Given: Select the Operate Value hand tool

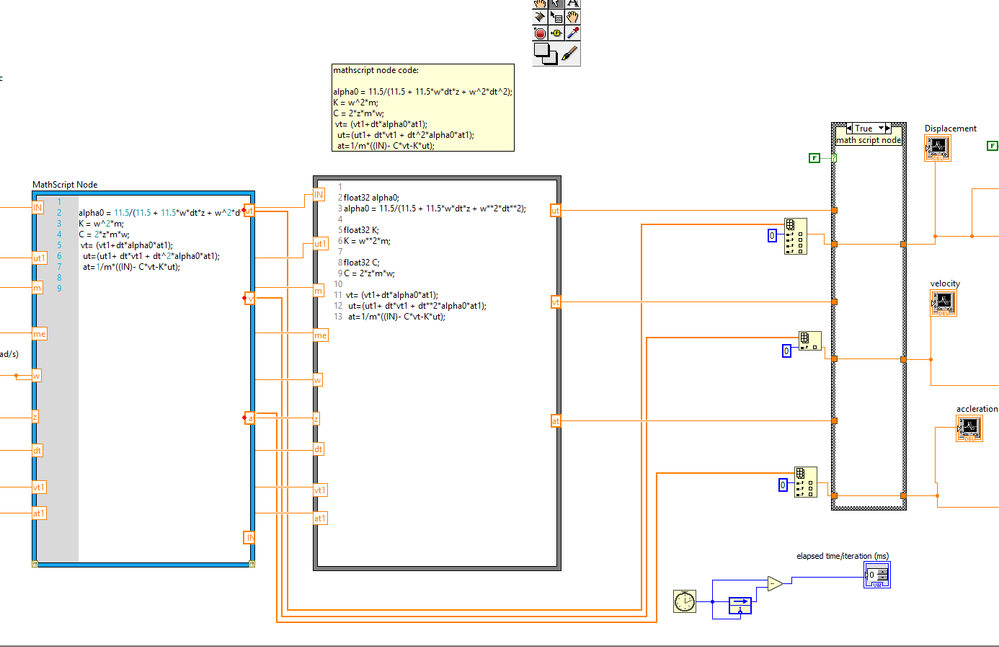Looking at the screenshot, I should tap(540, 3).
